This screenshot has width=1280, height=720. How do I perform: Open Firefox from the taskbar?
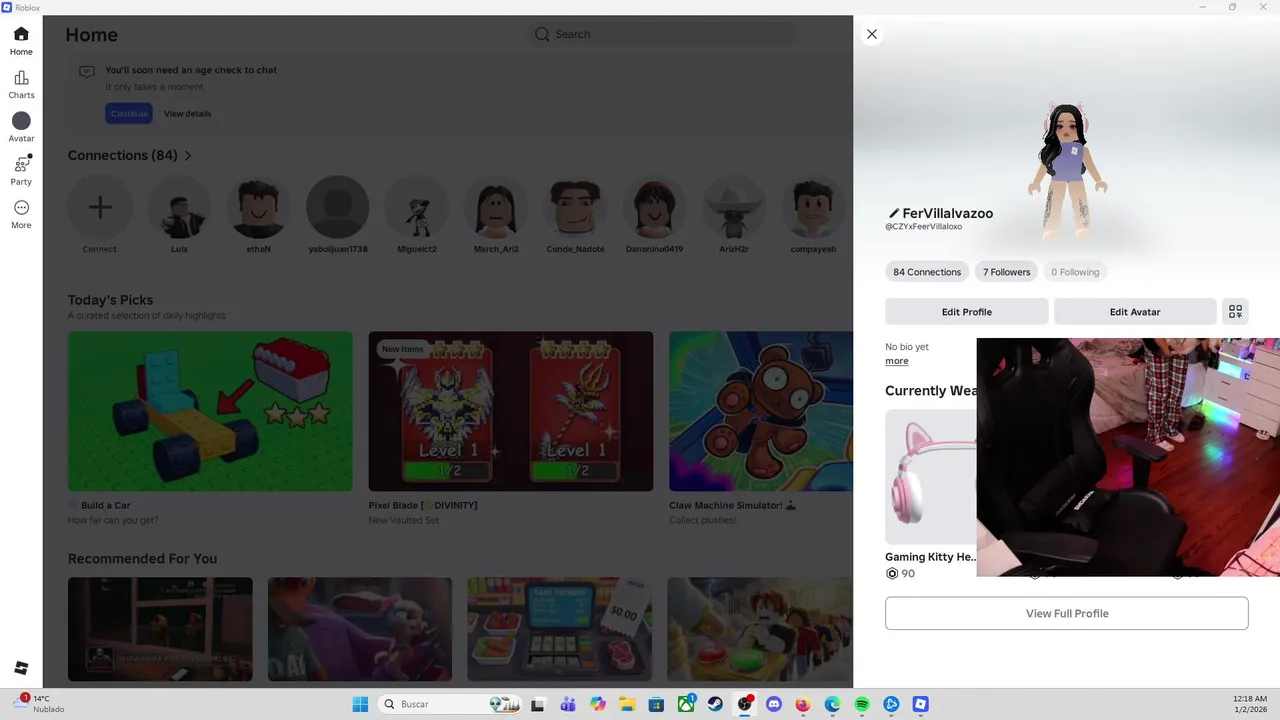tap(803, 704)
